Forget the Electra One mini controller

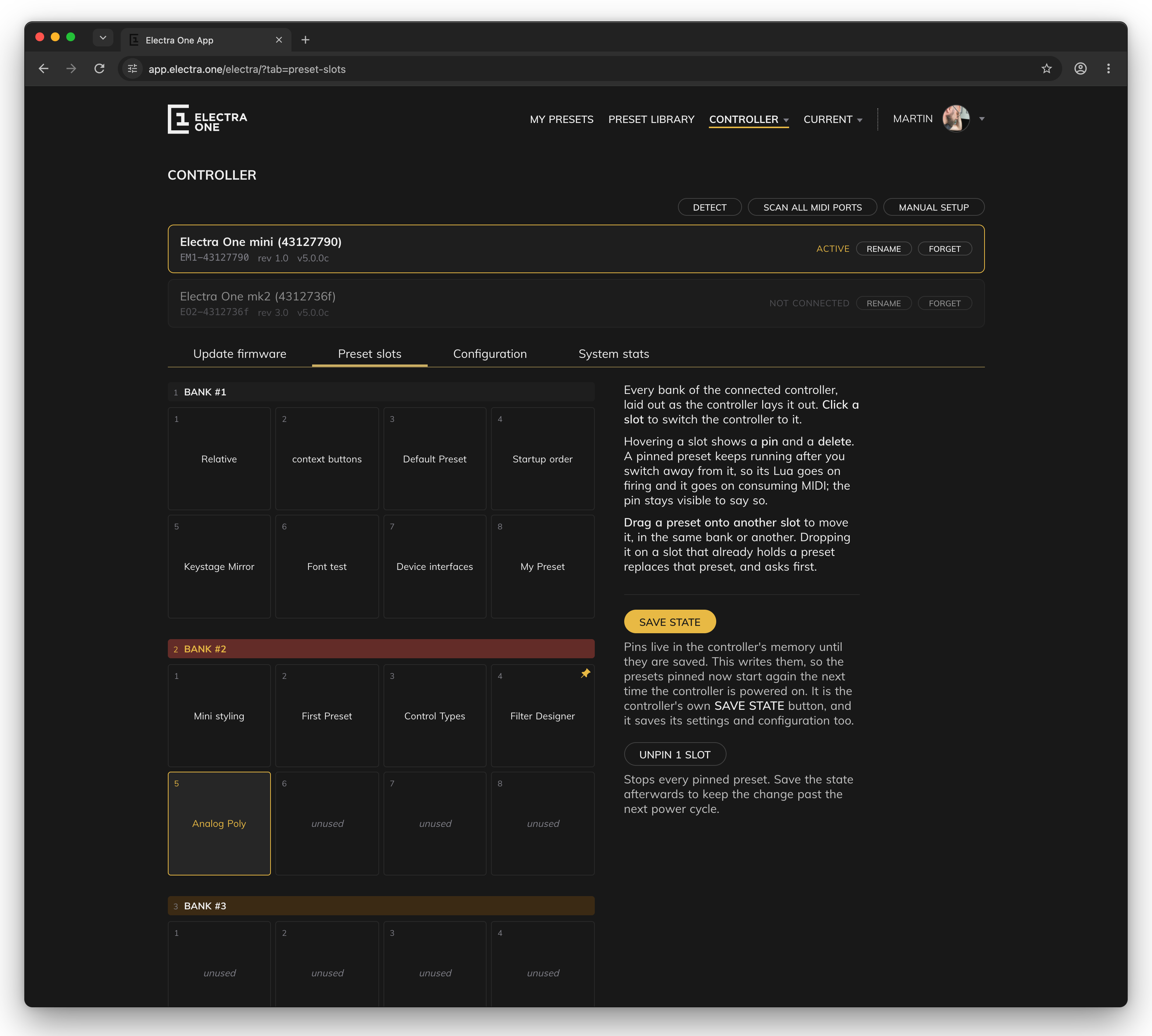point(944,249)
